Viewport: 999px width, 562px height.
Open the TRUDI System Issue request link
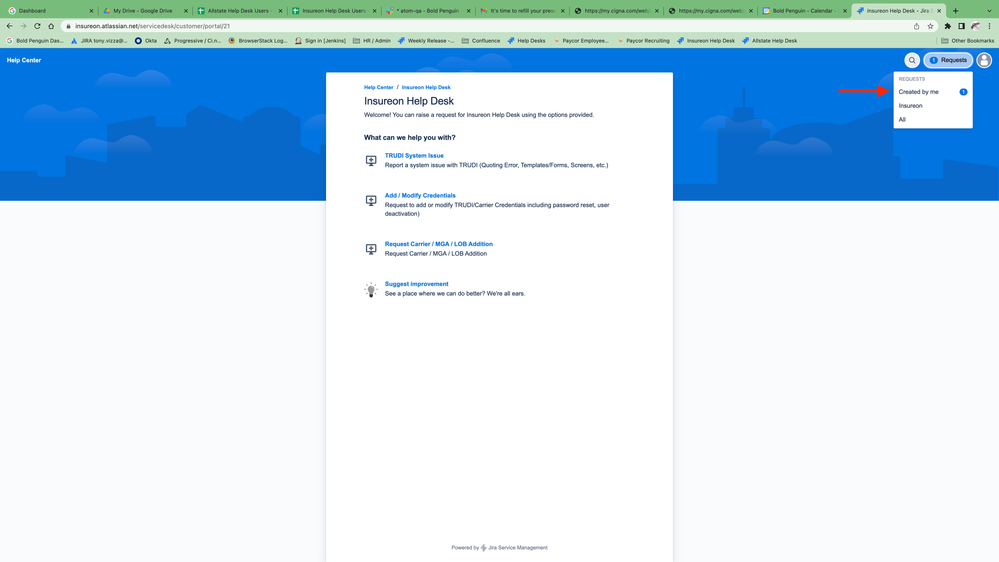414,155
